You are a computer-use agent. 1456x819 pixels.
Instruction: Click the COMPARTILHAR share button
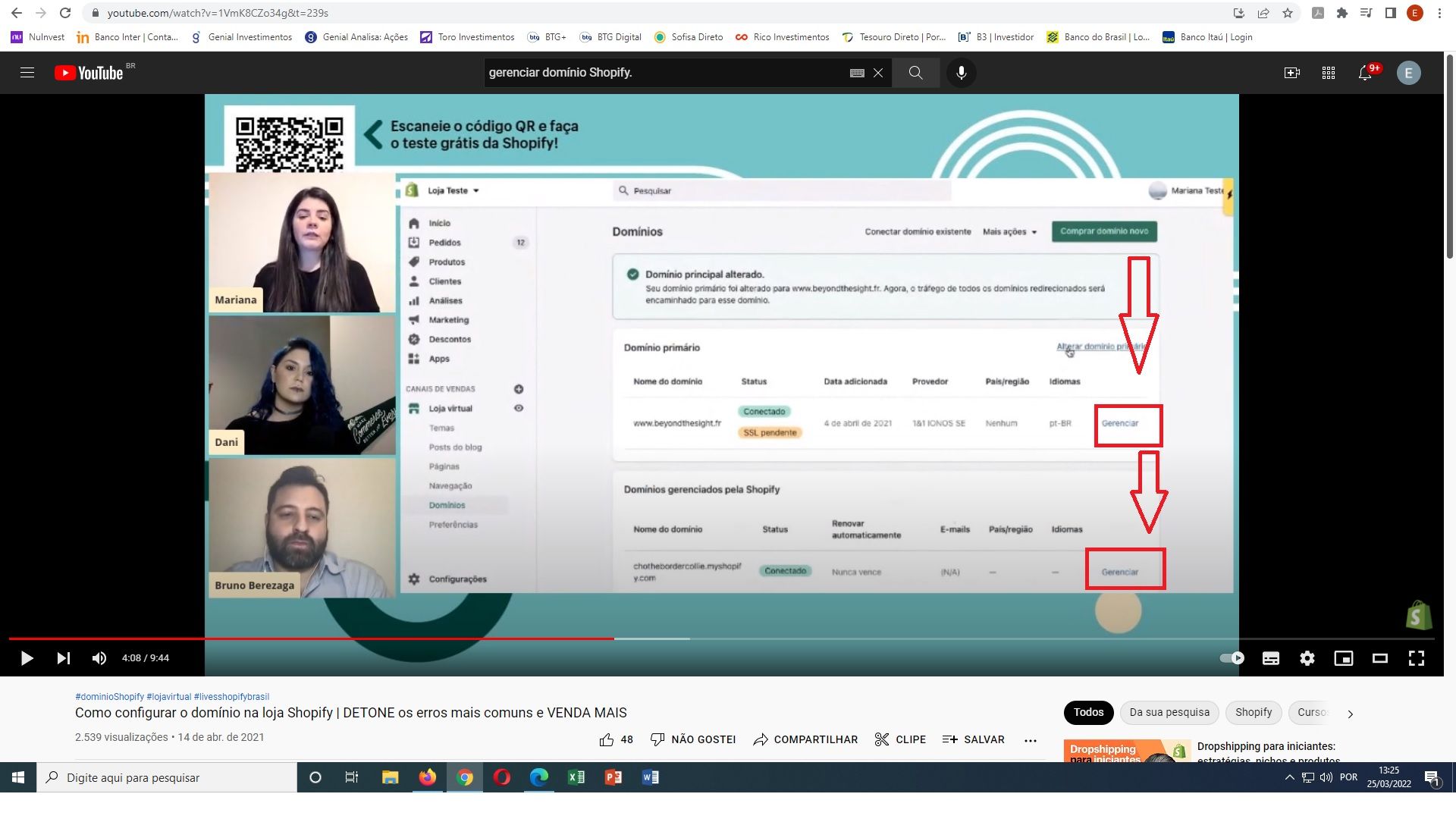pyautogui.click(x=805, y=739)
